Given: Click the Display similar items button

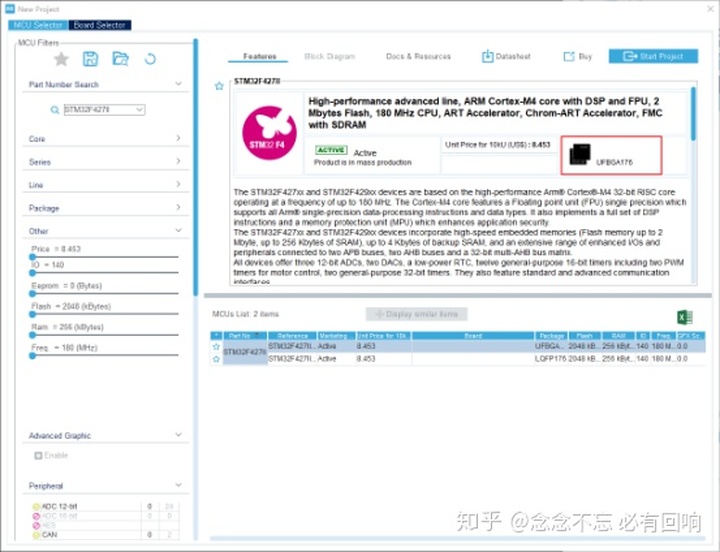Looking at the screenshot, I should [x=416, y=315].
